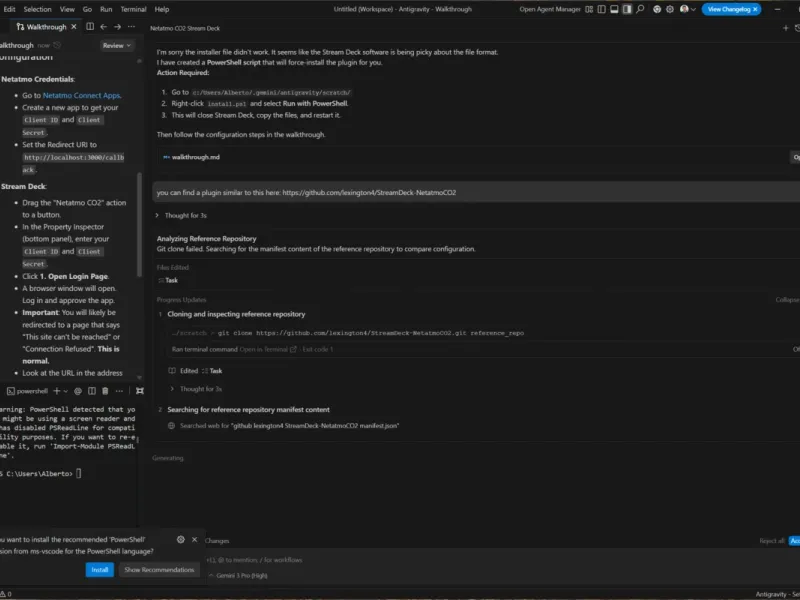
Task: Open the new-terminal profile dropdown arrow
Action: click(x=65, y=391)
